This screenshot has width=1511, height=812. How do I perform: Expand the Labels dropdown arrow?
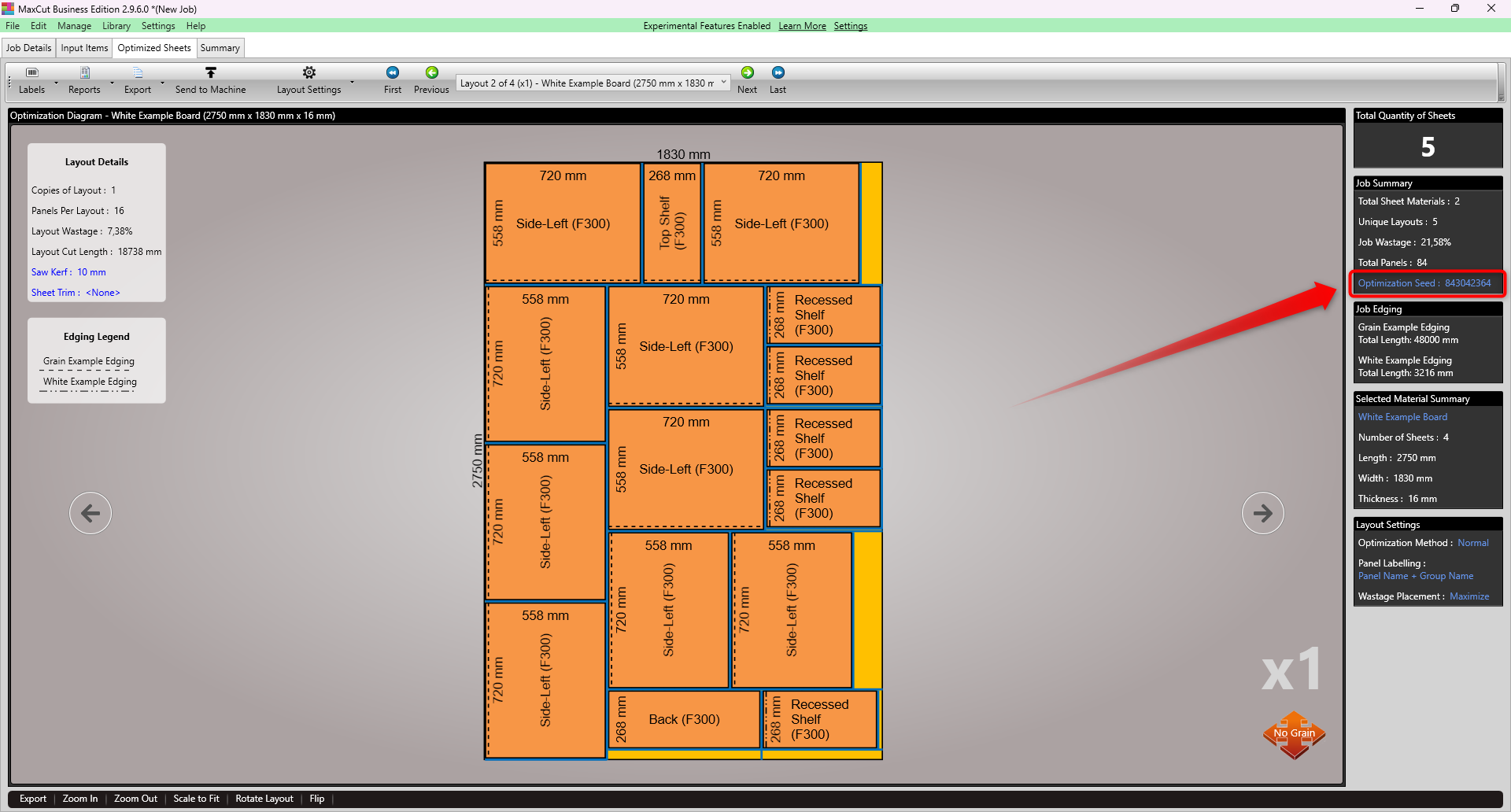[56, 83]
